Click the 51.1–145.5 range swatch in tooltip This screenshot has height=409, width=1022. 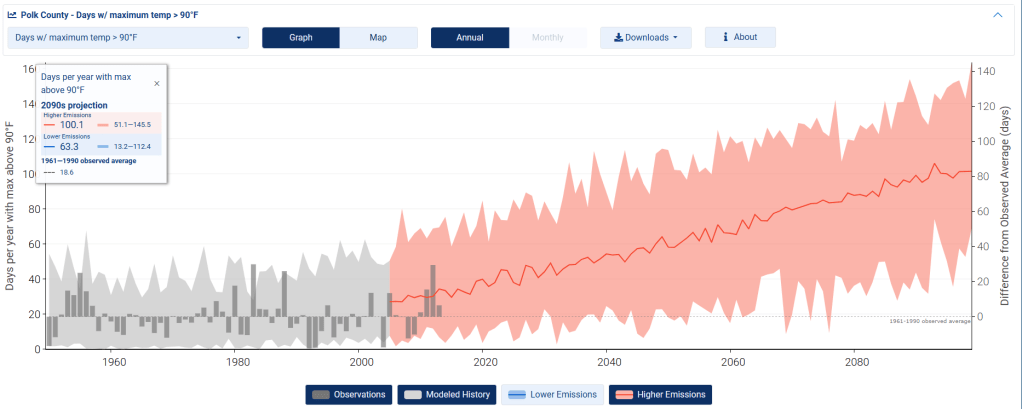point(103,124)
